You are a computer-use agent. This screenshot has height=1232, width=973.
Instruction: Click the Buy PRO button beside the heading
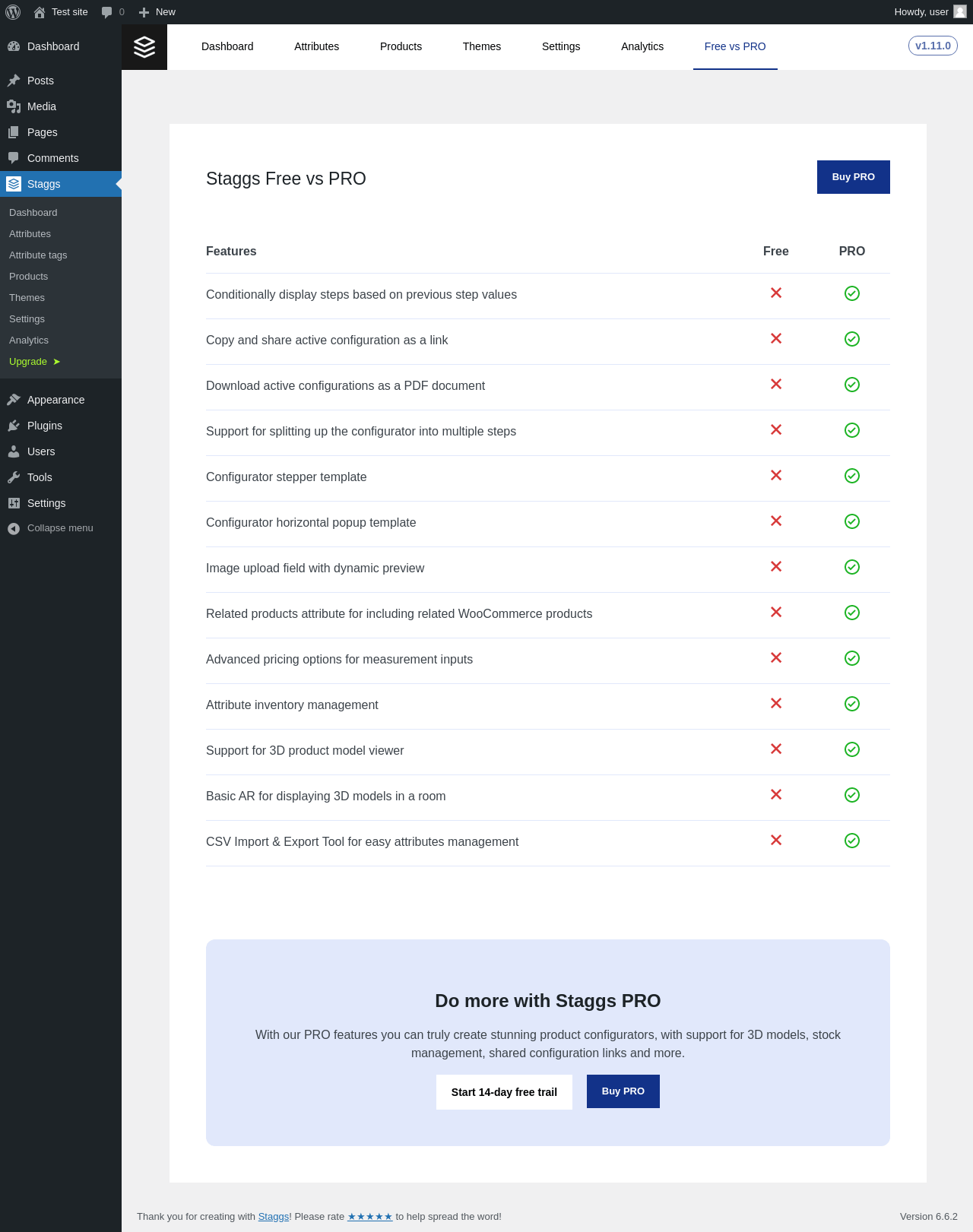(854, 177)
